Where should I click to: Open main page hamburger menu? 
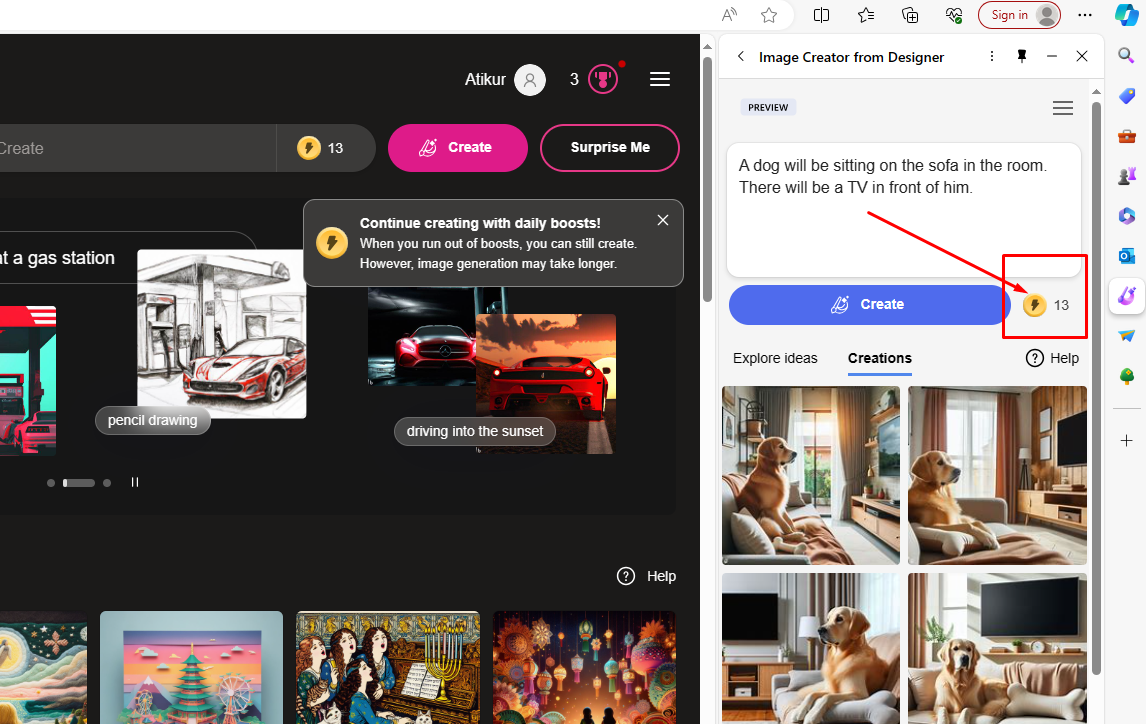pos(660,79)
